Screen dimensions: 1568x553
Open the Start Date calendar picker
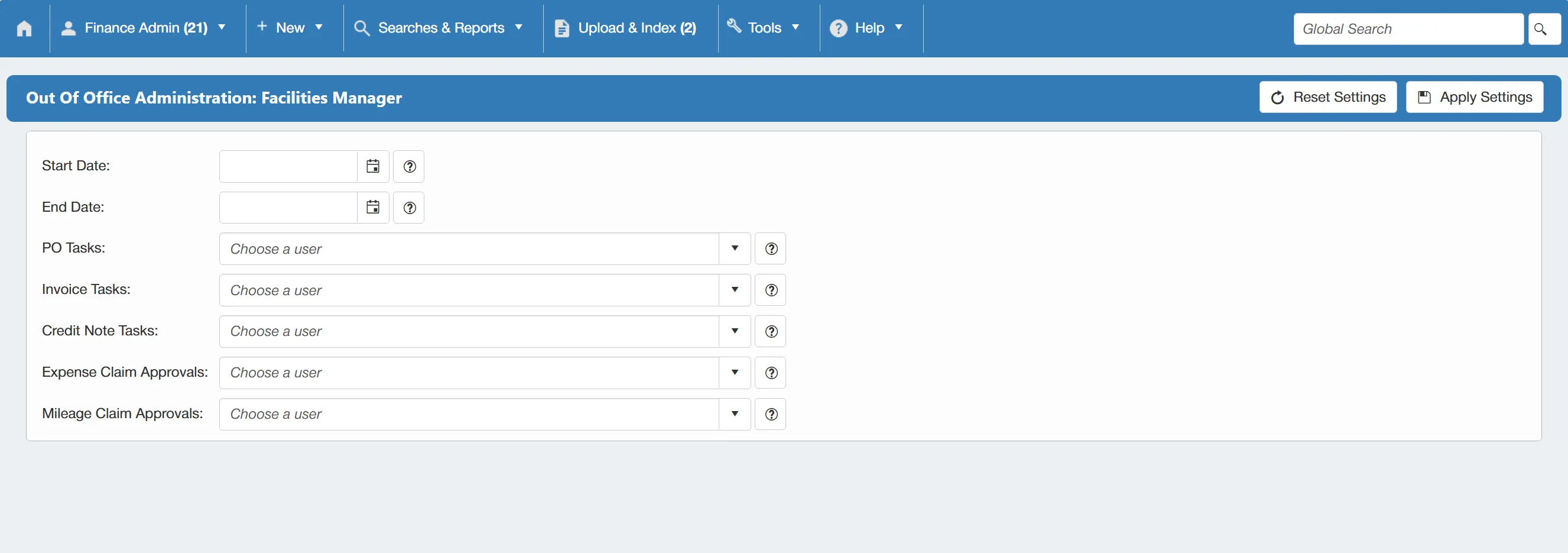[x=373, y=166]
